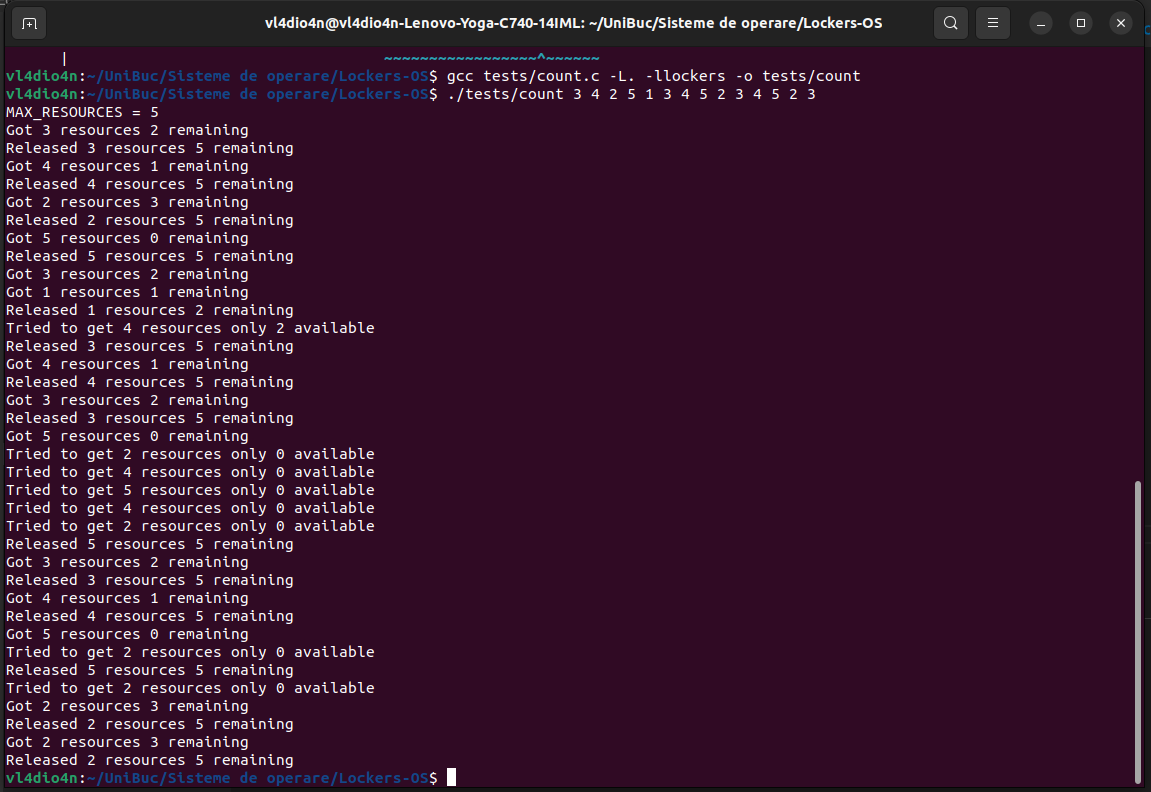Click the terminal scrollbar thumb

tap(1138, 633)
